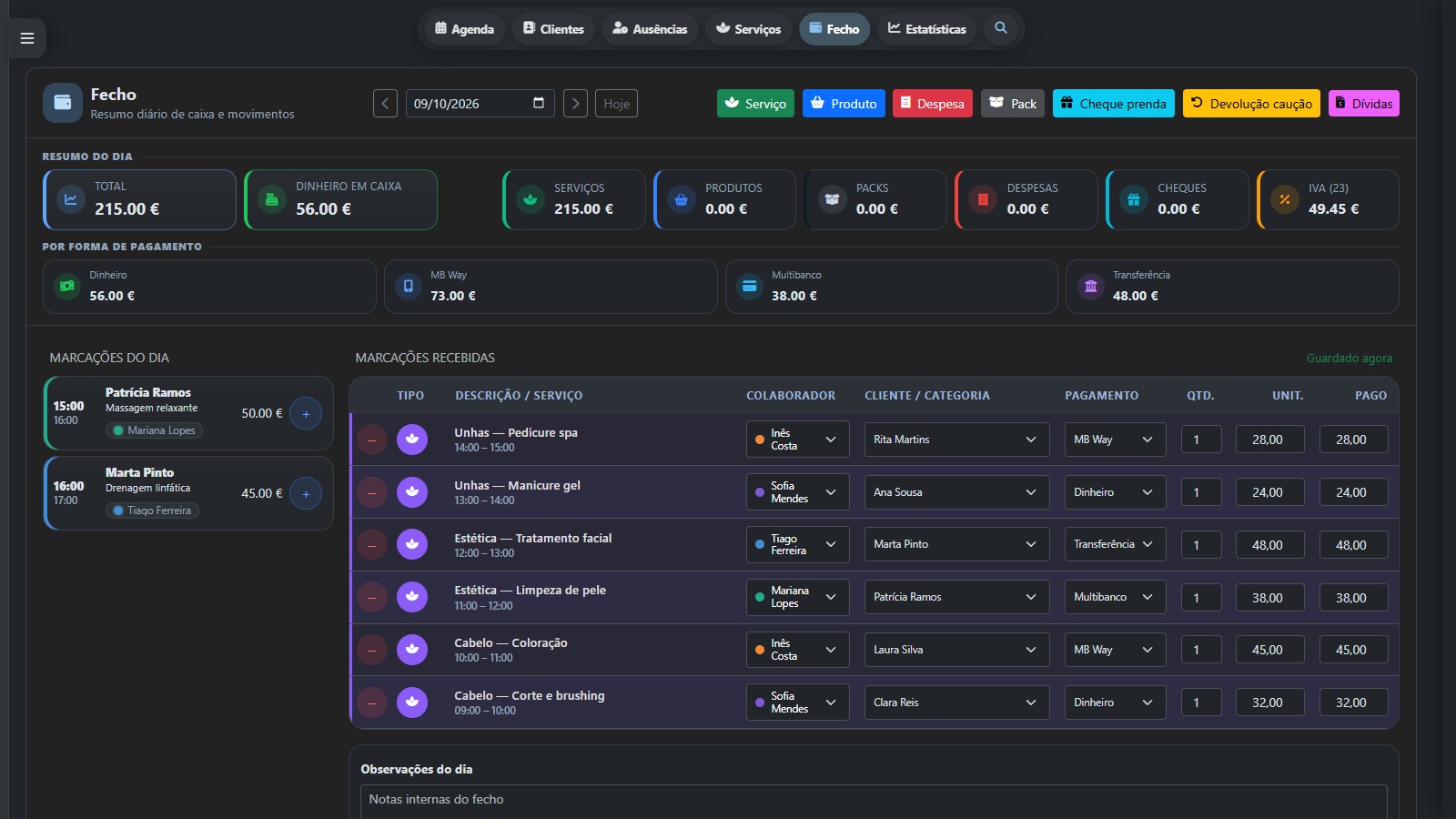1456x819 pixels.
Task: Click the Fecho wallet header icon
Action: click(x=63, y=103)
